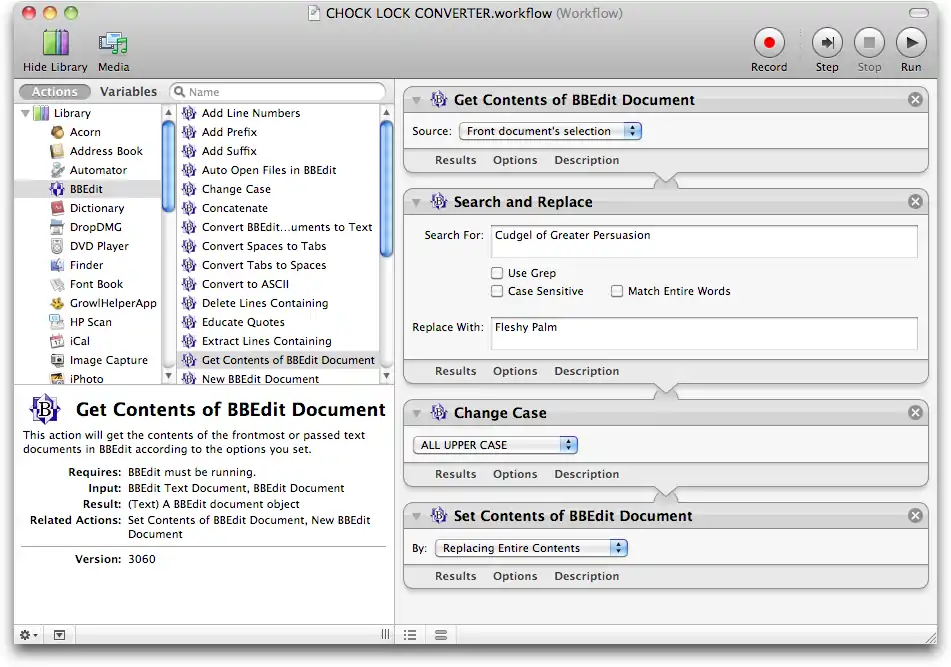Select the Image Capture library icon
This screenshot has width=951, height=667.
coord(59,360)
